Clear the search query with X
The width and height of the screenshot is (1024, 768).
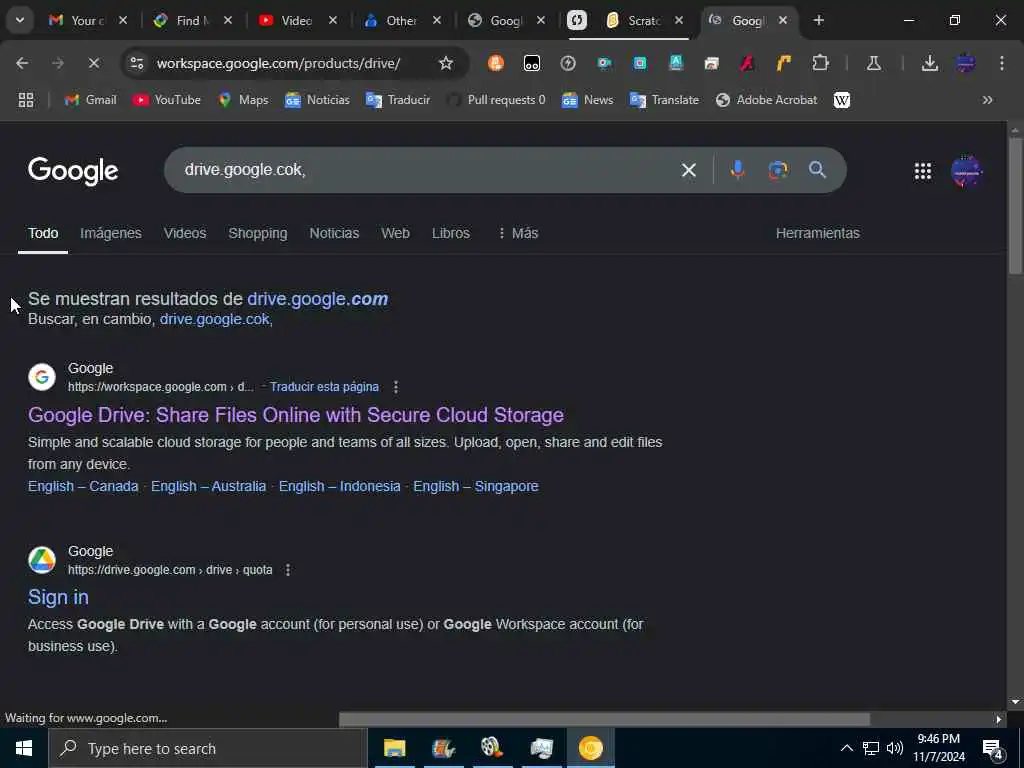(688, 170)
